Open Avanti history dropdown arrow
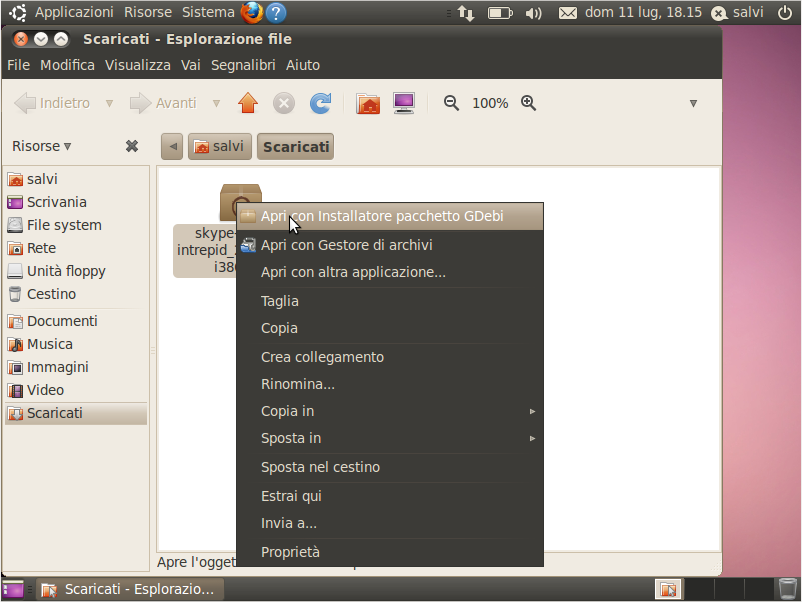802x602 pixels. point(216,103)
